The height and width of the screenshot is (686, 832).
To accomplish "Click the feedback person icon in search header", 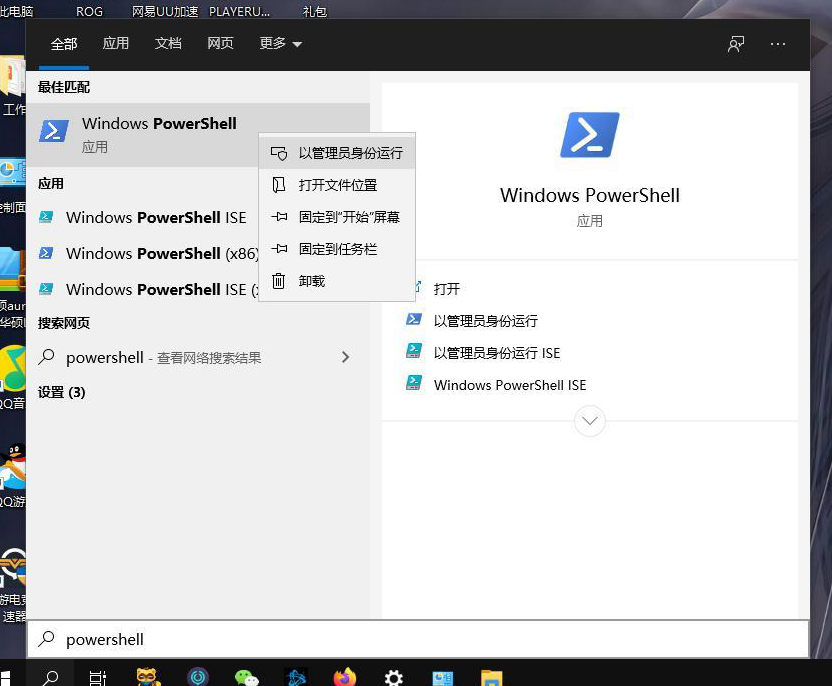I will (735, 44).
